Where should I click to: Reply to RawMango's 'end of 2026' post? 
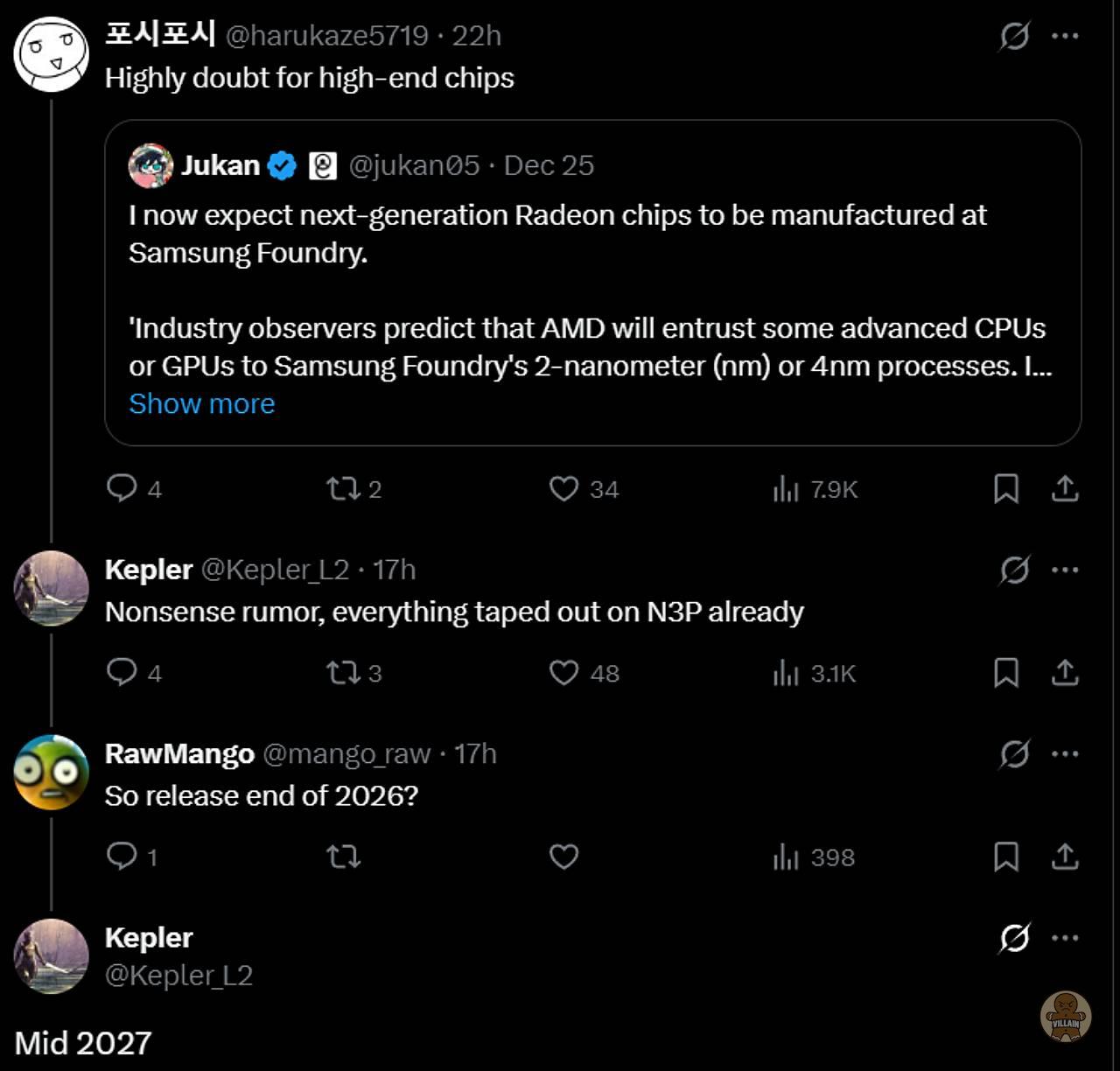[122, 856]
